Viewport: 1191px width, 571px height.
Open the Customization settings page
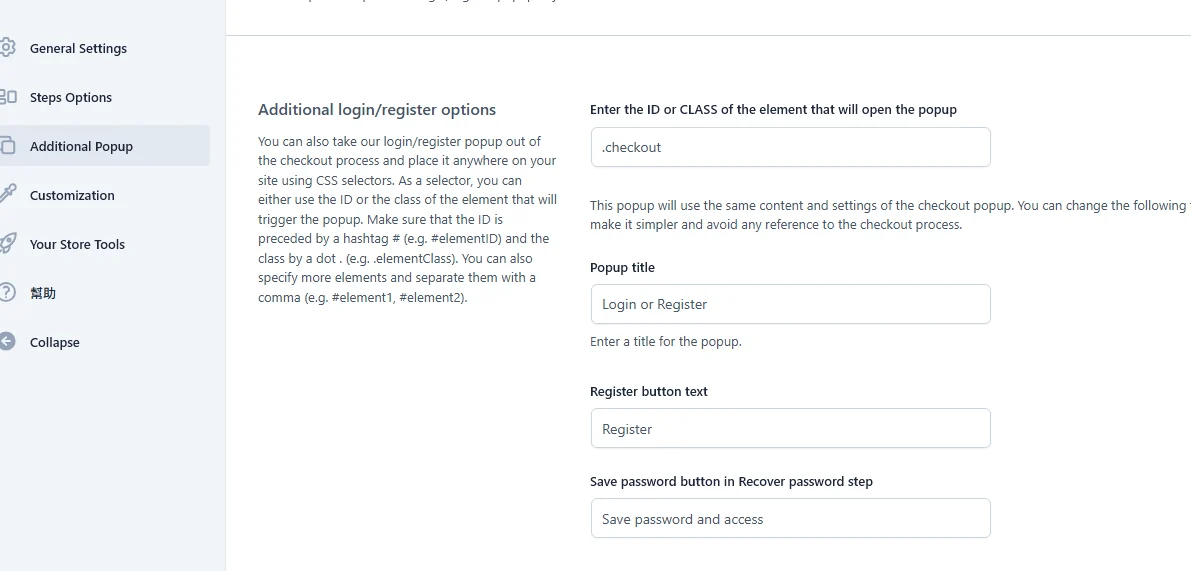click(72, 195)
